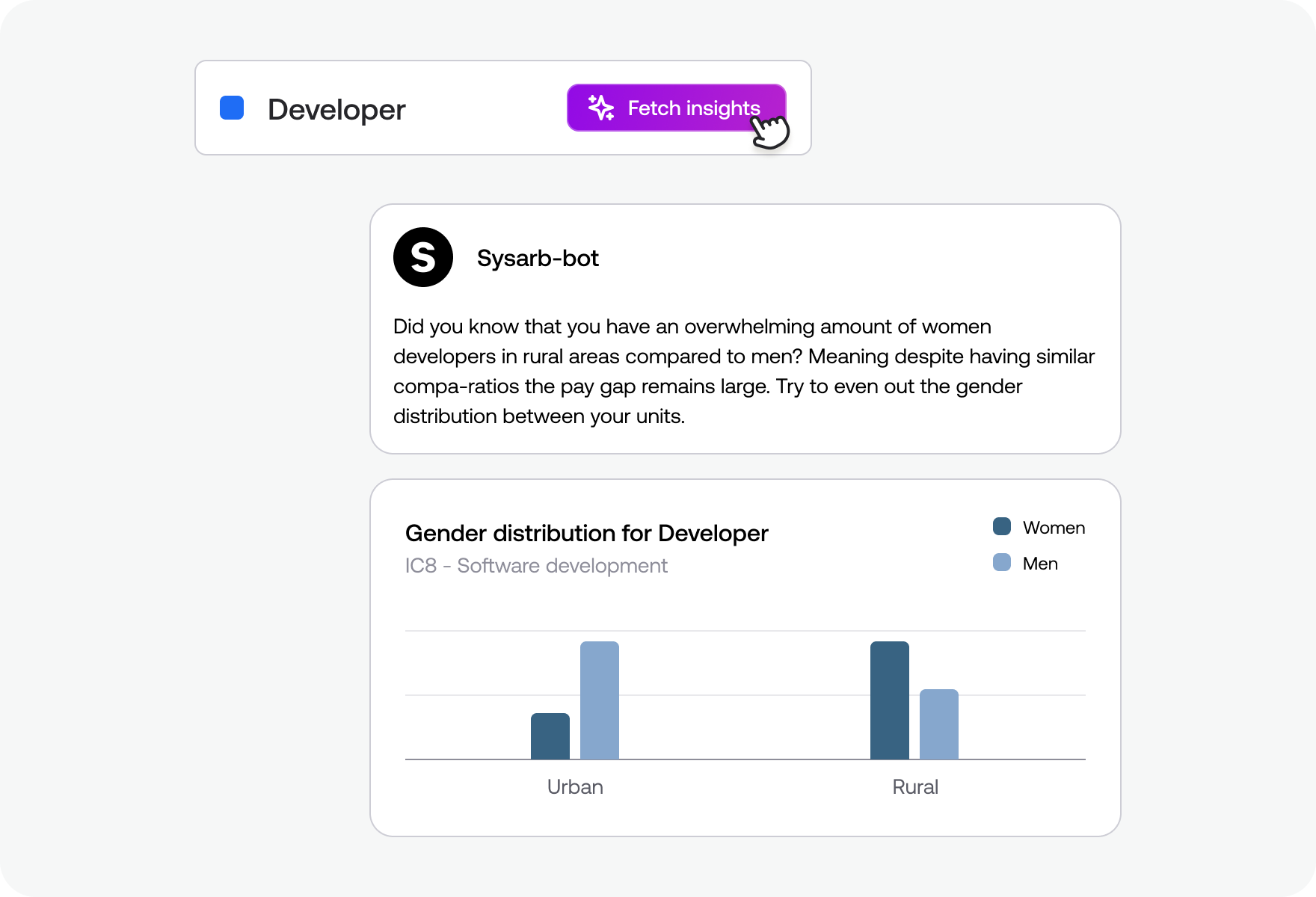Expand the Sysarb-bot insight card

coord(745,329)
